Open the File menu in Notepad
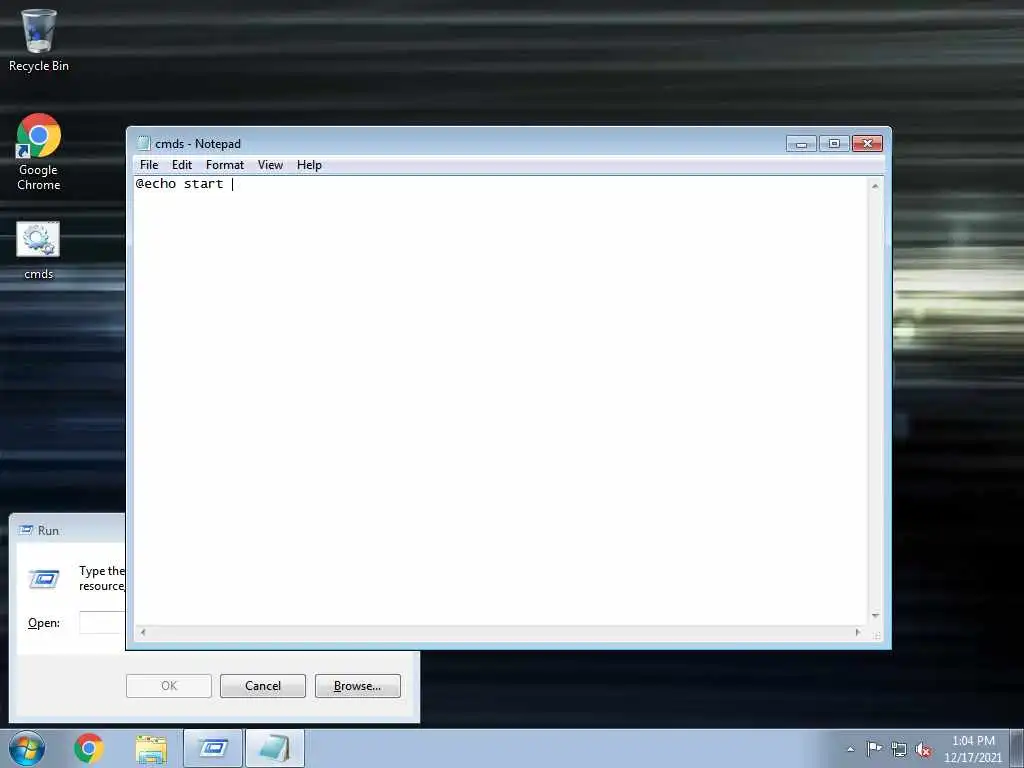 tap(149, 165)
